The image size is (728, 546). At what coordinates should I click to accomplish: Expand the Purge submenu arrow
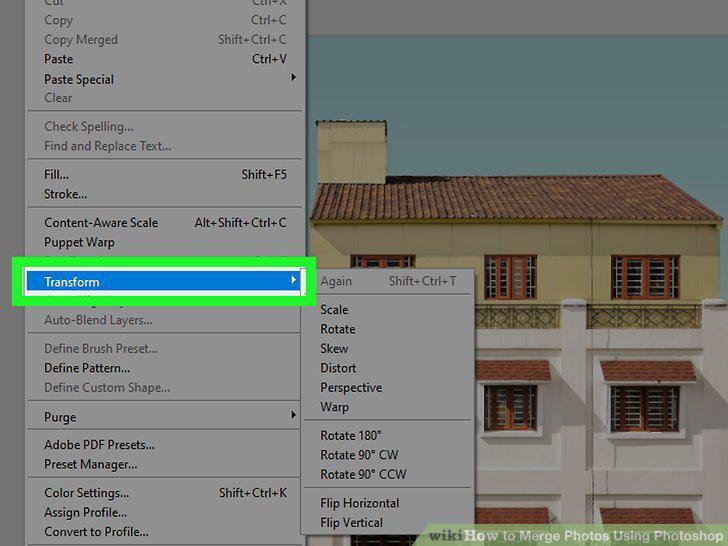pyautogui.click(x=293, y=415)
